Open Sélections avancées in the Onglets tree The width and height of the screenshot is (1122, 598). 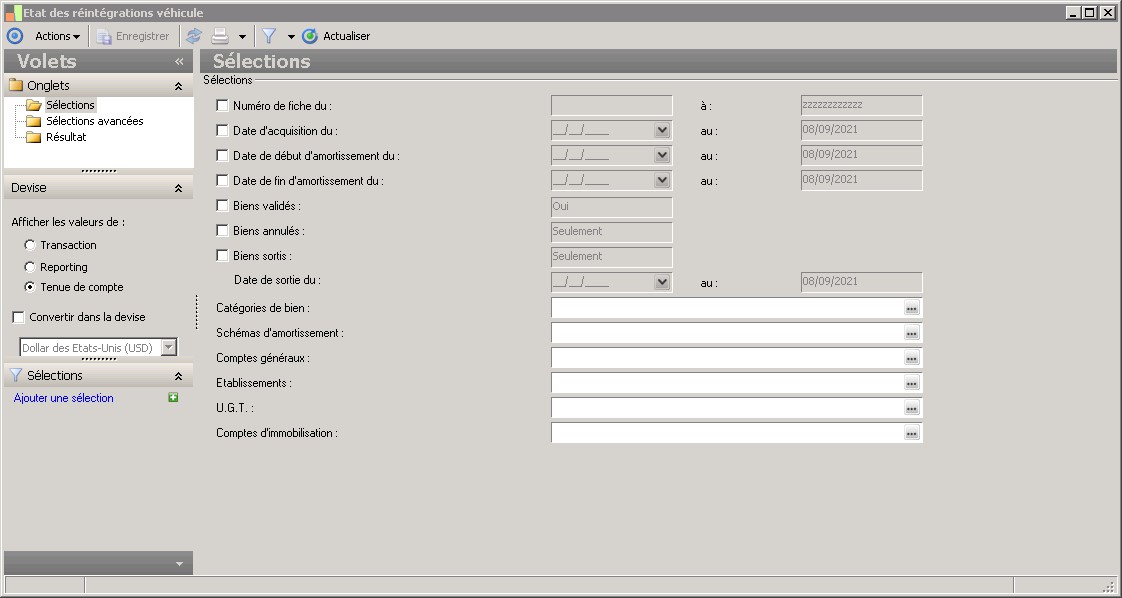point(94,121)
